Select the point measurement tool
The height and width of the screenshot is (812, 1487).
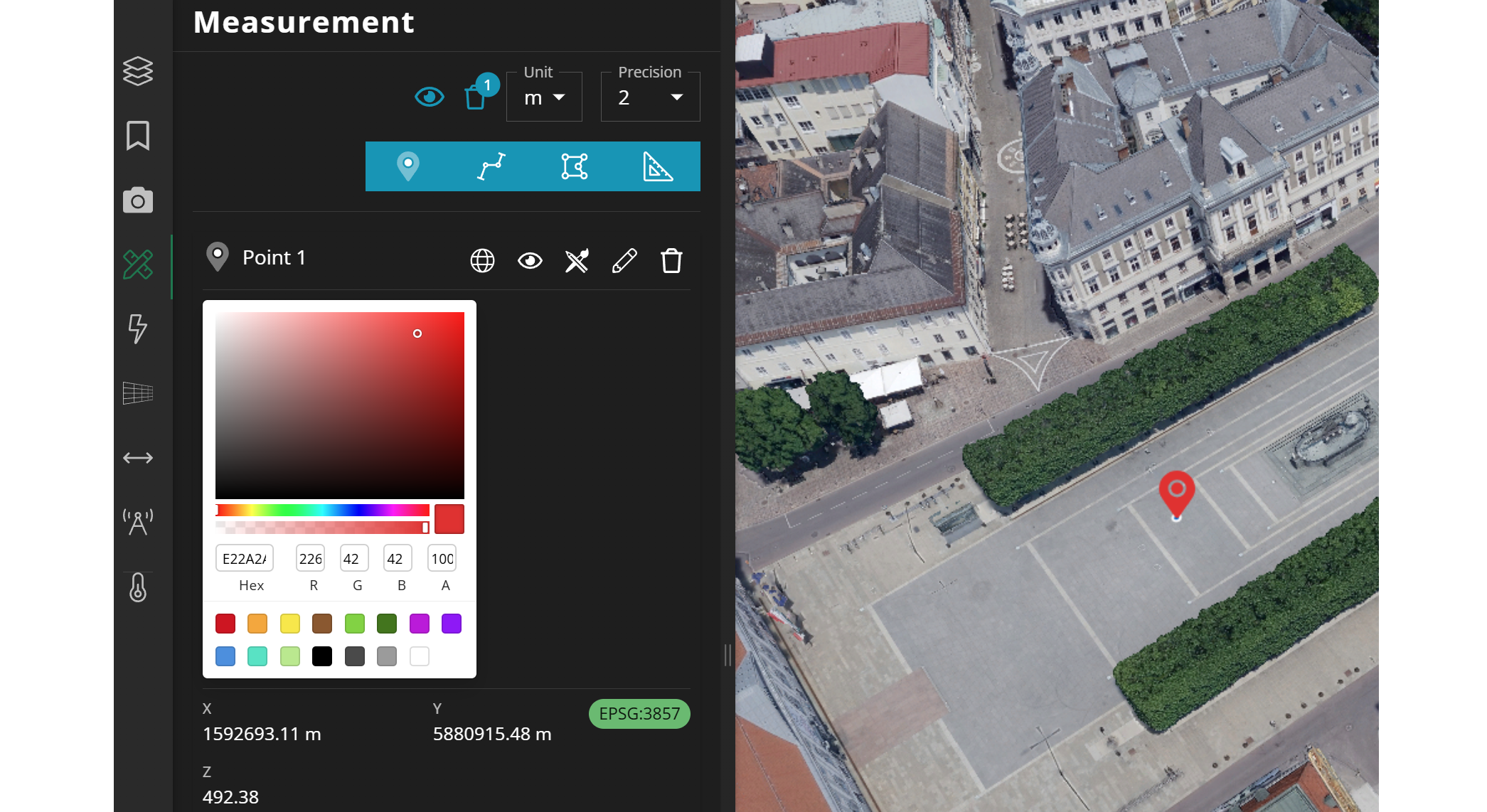[x=407, y=166]
